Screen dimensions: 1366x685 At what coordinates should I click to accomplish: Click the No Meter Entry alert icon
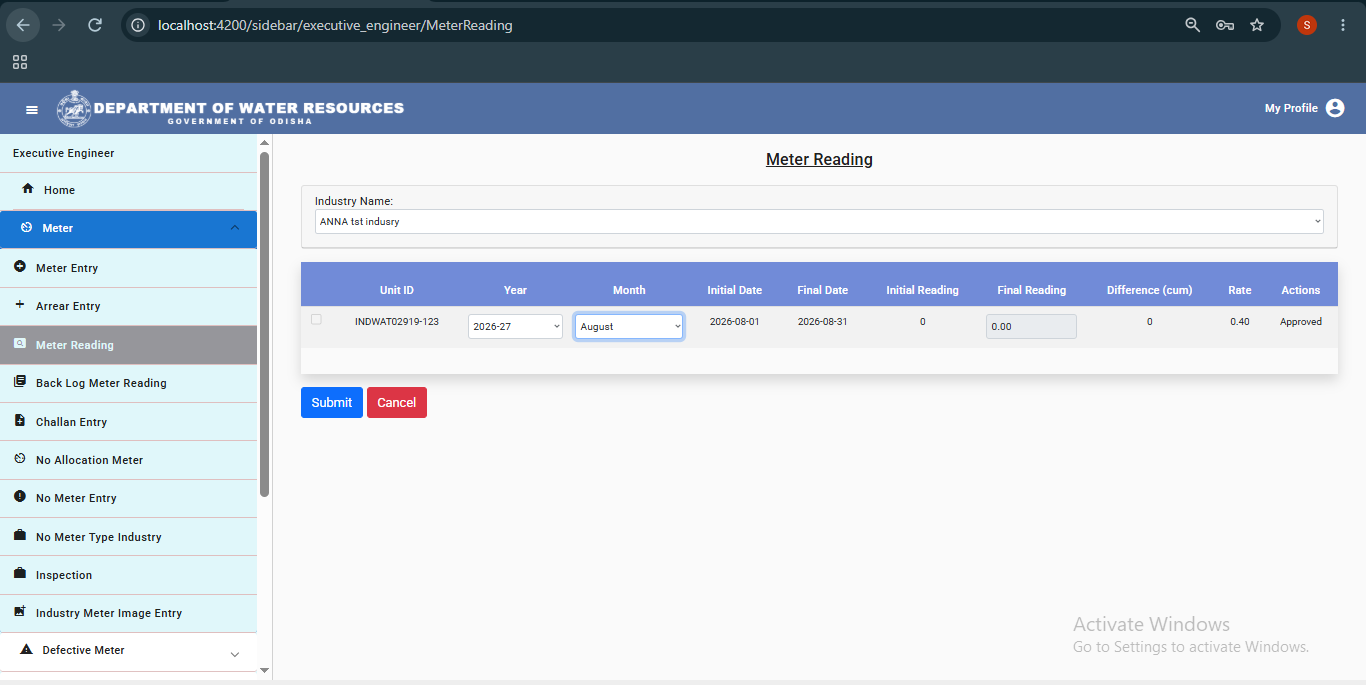(20, 497)
